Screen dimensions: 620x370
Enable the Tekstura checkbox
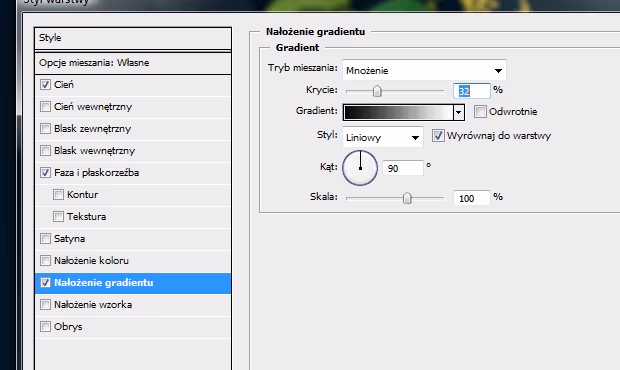[58, 217]
